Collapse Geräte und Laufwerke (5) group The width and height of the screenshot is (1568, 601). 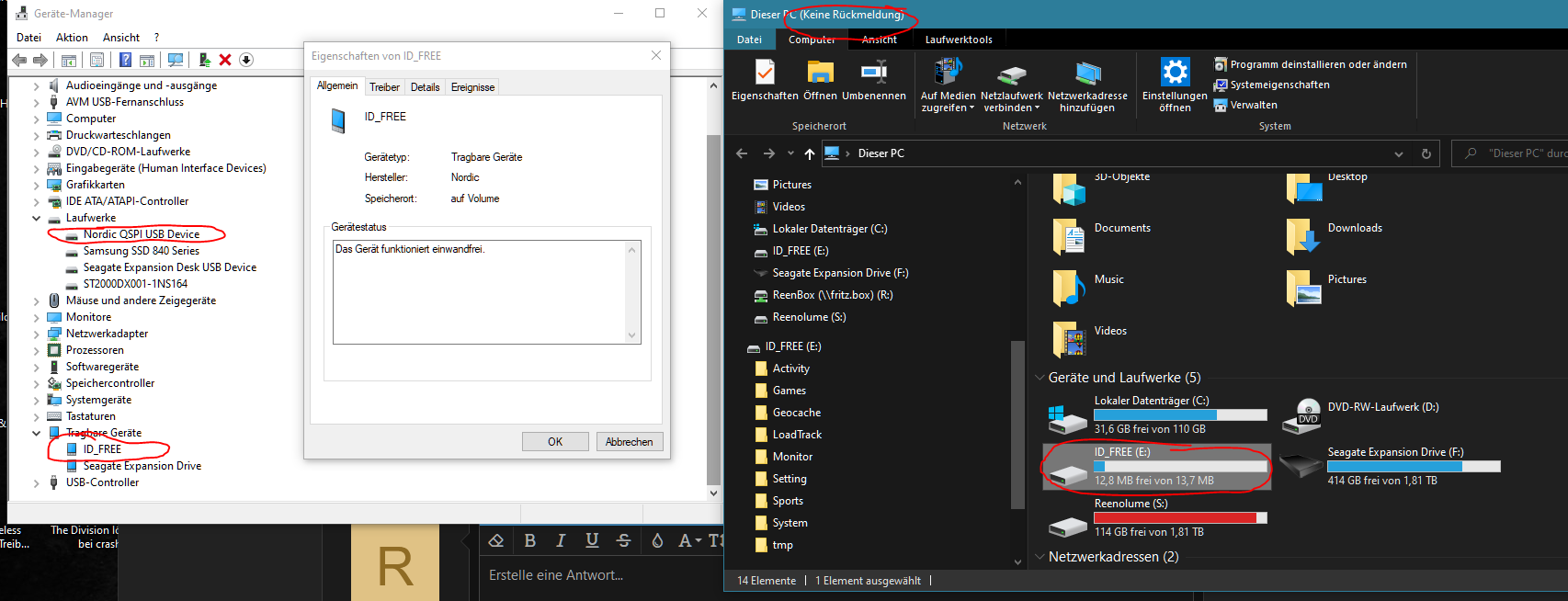[x=1040, y=378]
